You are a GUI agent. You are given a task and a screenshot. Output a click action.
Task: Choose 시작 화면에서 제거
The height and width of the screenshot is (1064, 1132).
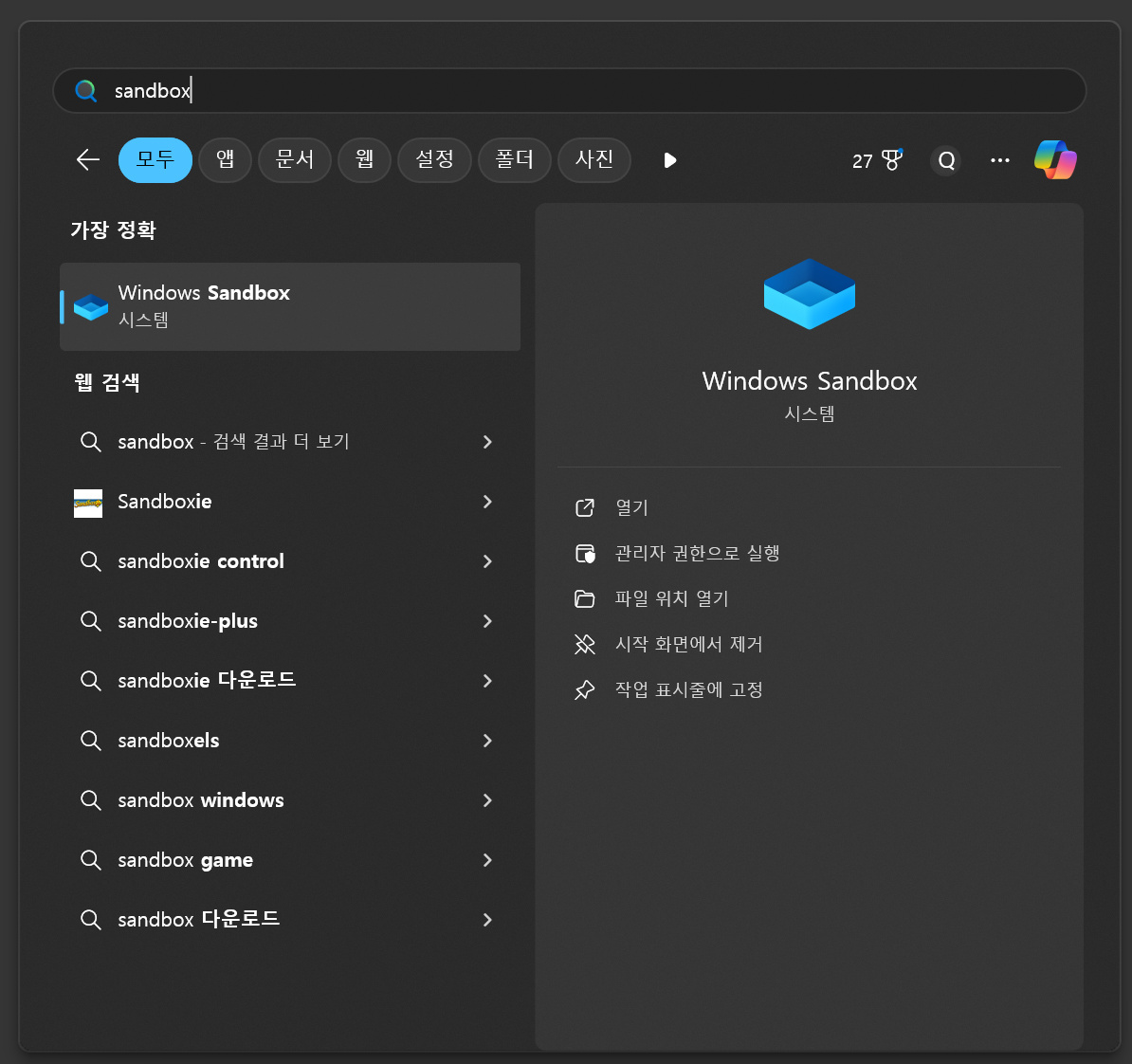point(688,644)
